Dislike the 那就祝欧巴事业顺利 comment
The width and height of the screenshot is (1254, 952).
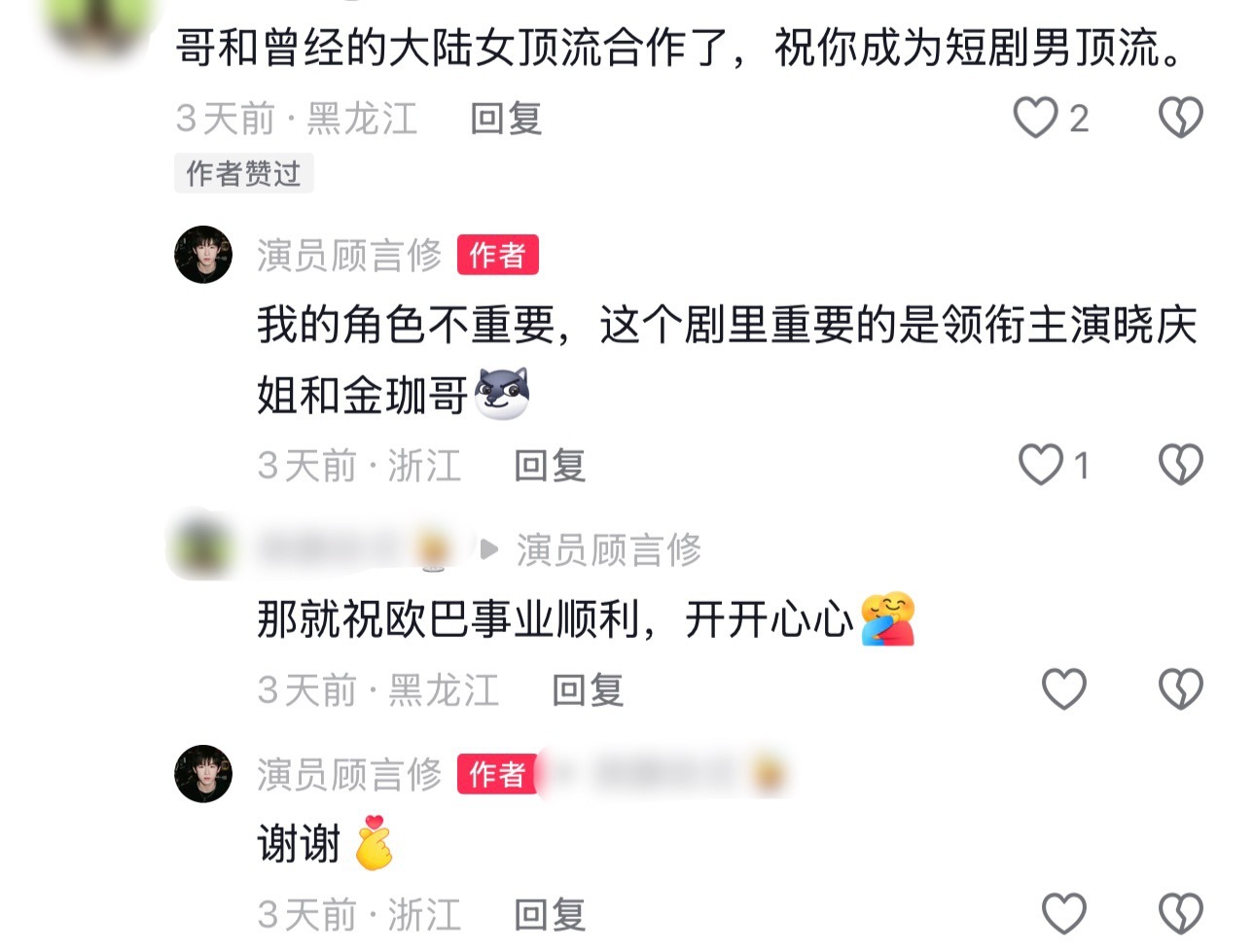[1180, 689]
